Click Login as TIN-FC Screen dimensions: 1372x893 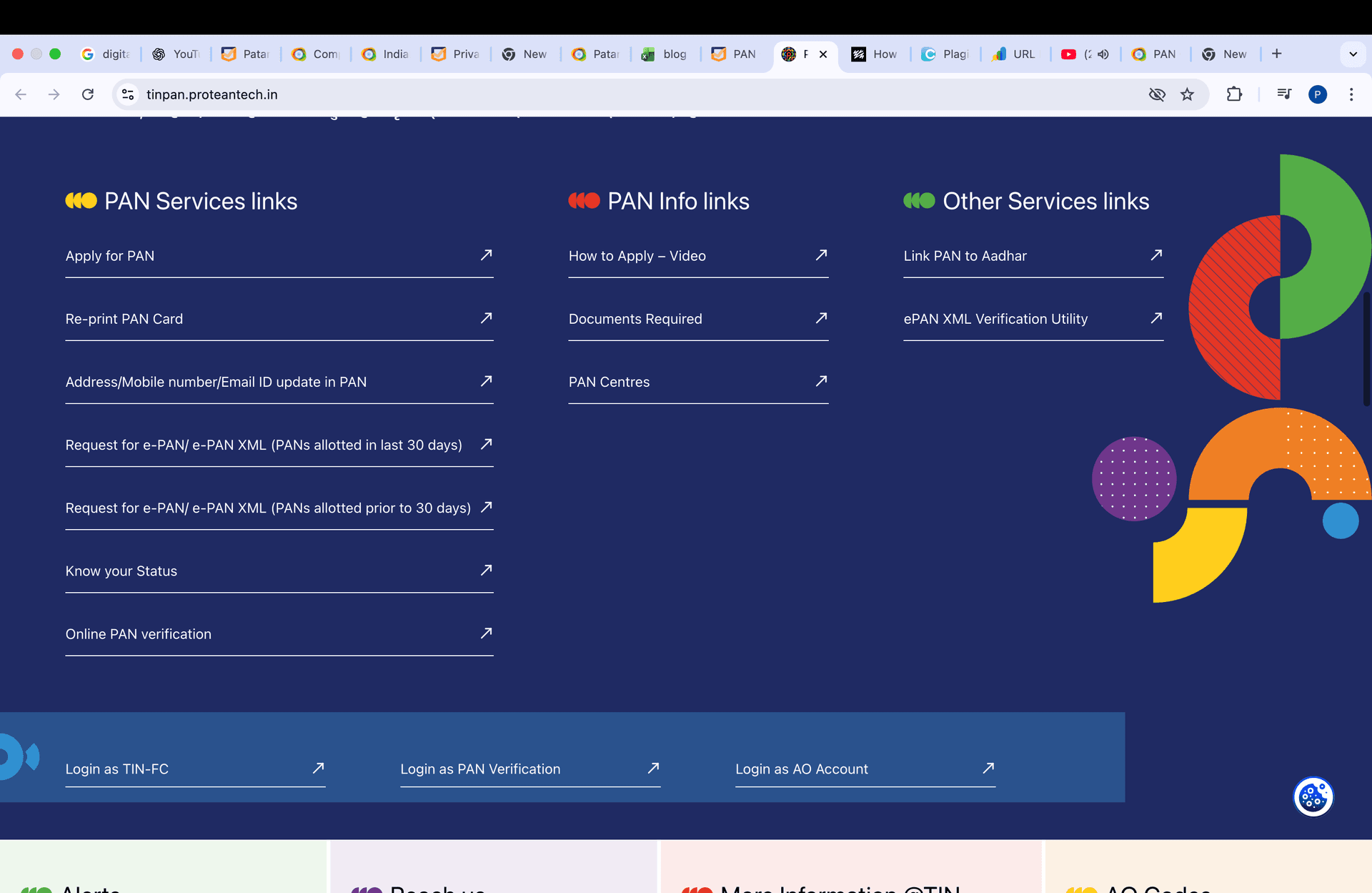coord(116,769)
